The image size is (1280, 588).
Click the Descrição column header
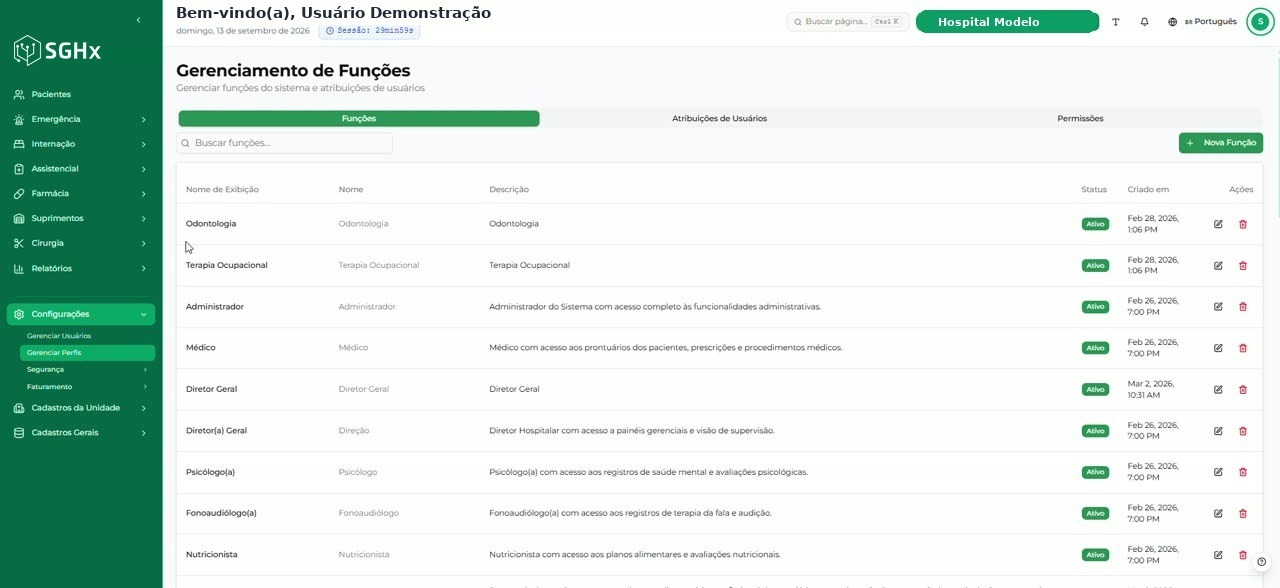(509, 189)
